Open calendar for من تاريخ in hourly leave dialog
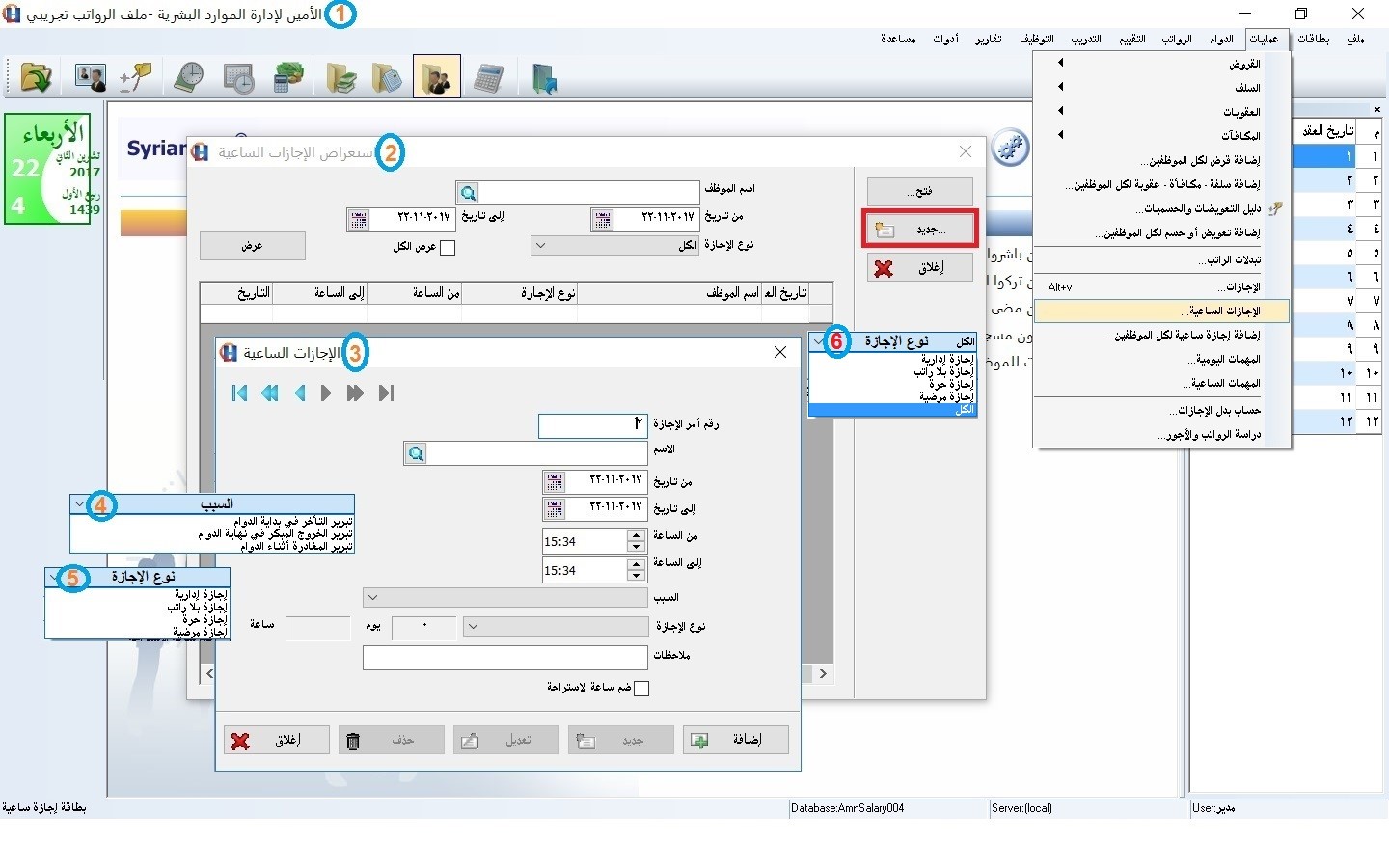This screenshot has height=868, width=1389. click(555, 481)
